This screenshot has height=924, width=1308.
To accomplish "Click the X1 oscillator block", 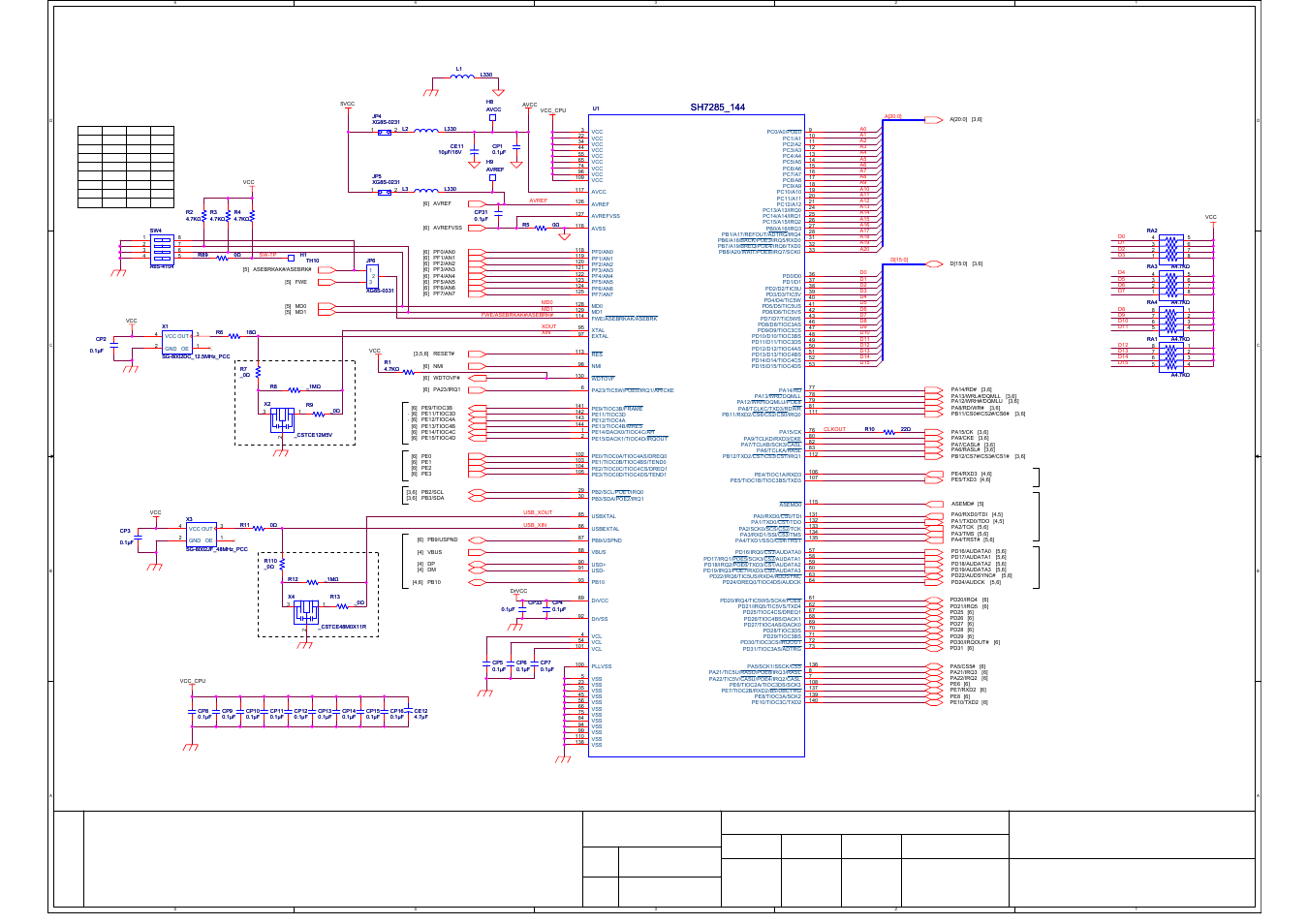I will click(x=176, y=342).
